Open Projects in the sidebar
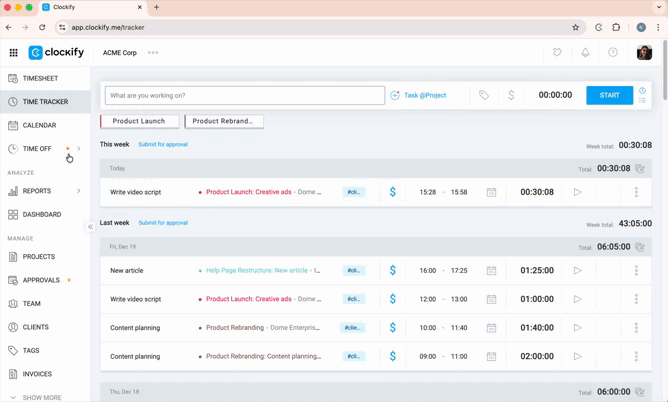The width and height of the screenshot is (668, 402). coord(39,257)
